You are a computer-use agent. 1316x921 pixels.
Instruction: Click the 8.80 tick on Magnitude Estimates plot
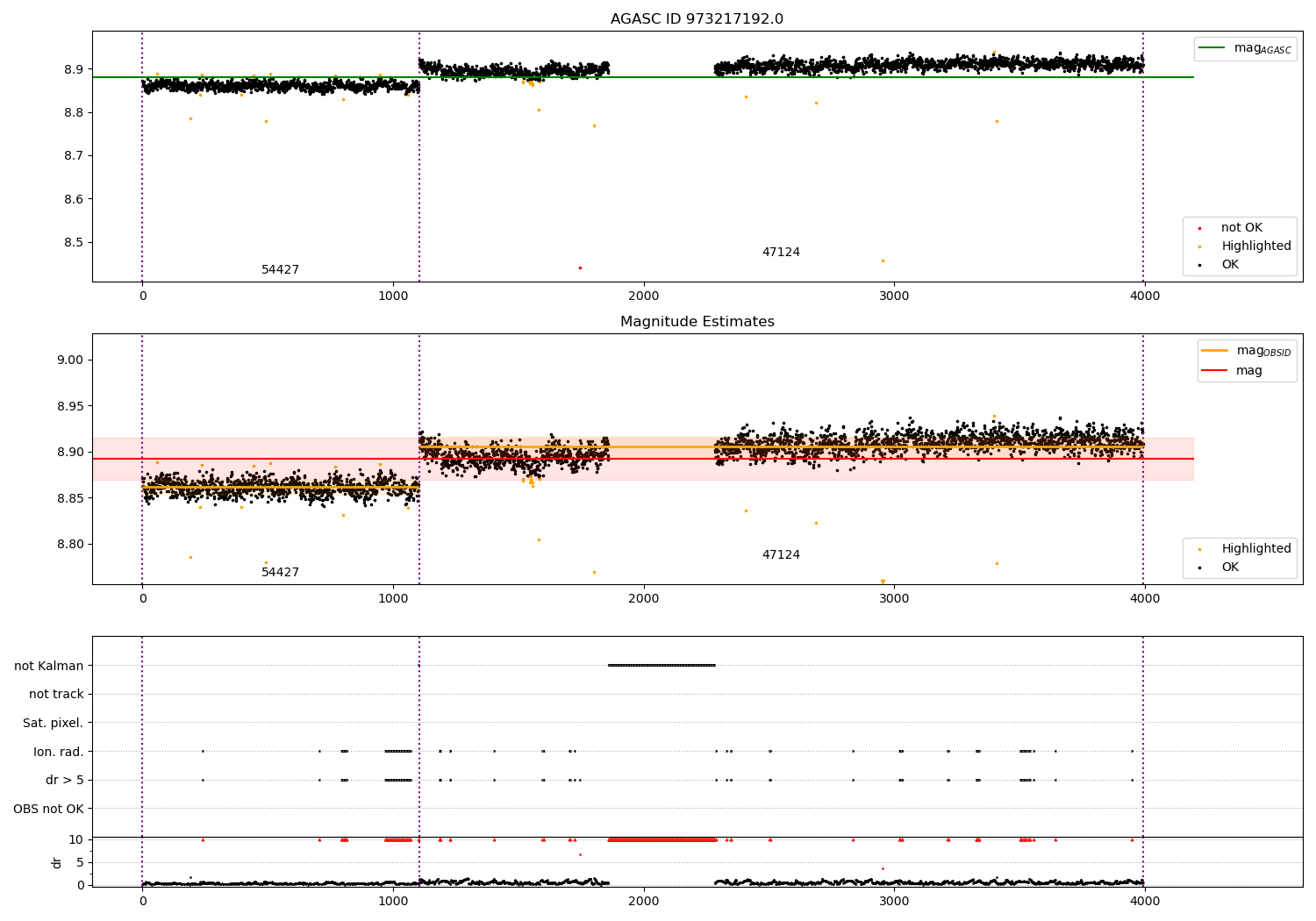(x=69, y=545)
